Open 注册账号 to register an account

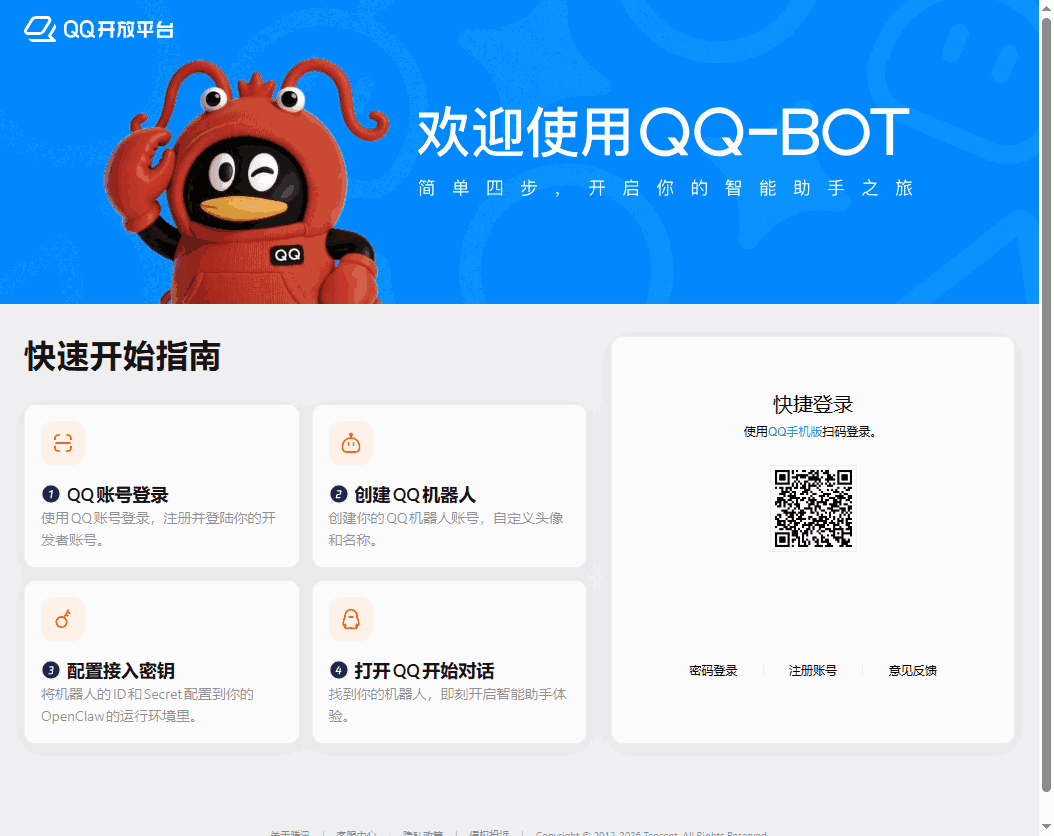click(x=813, y=671)
